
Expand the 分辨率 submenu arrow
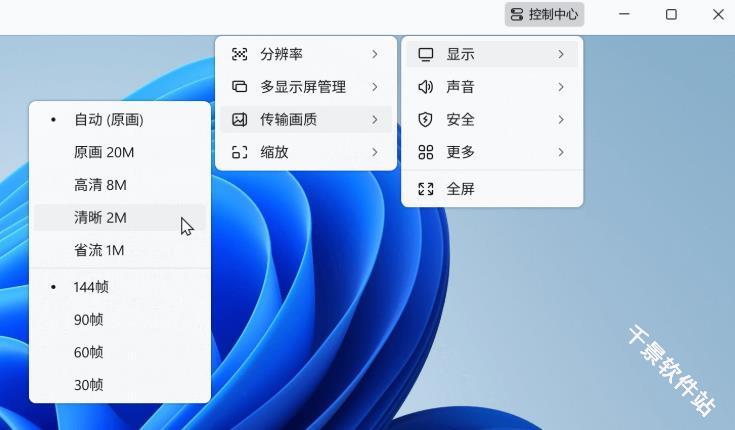click(x=375, y=54)
